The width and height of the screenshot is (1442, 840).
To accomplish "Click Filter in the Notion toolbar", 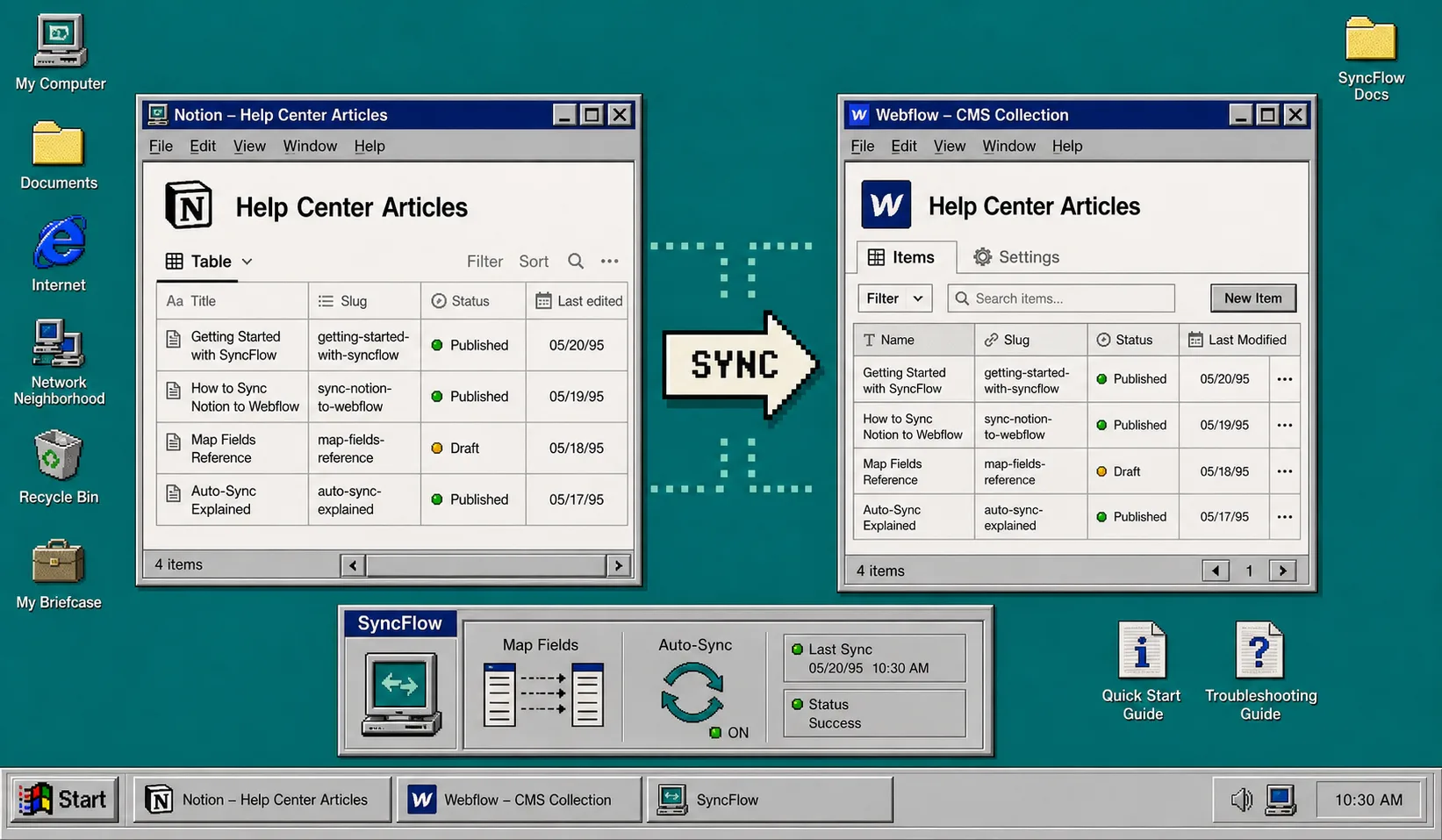I will (484, 261).
